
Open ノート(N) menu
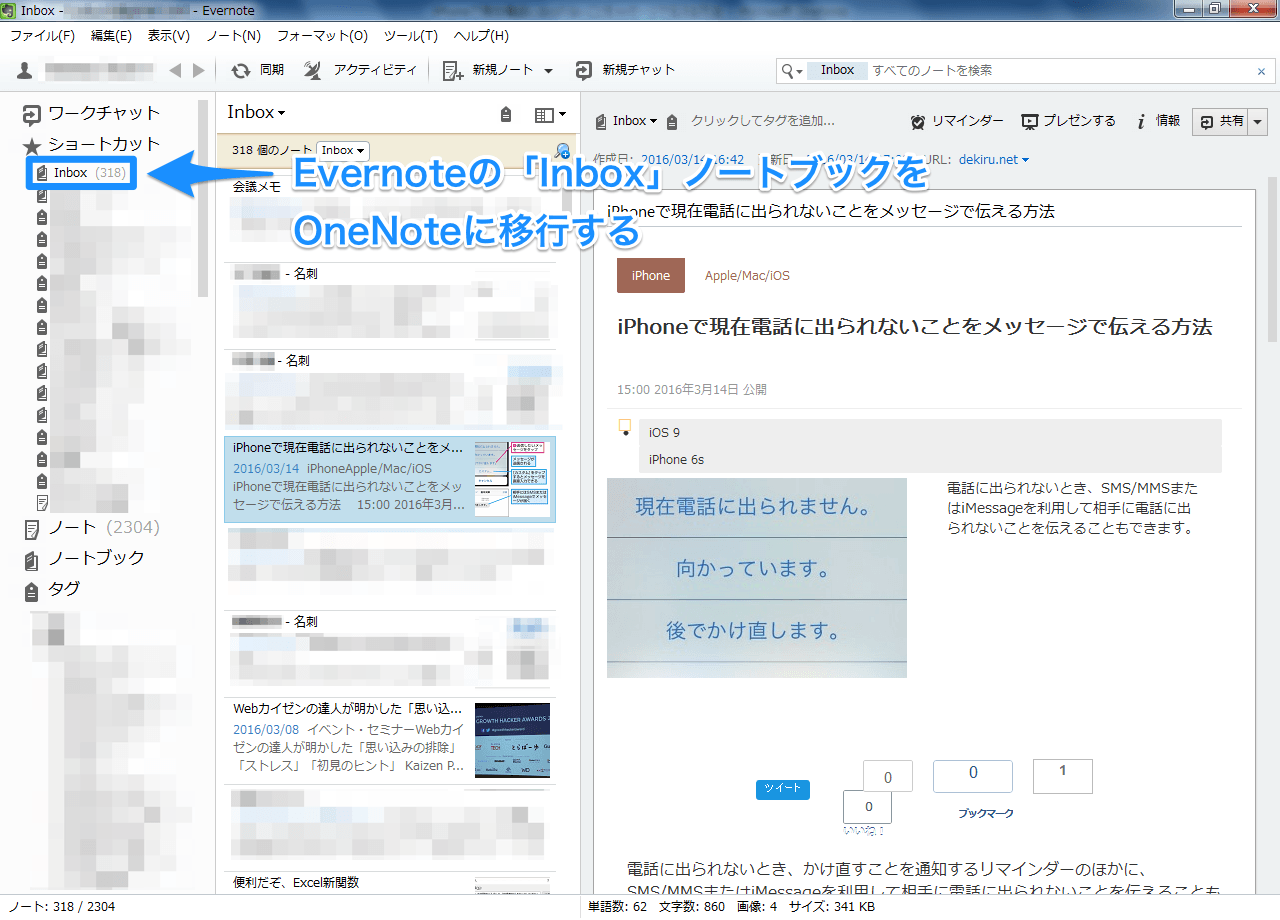coord(233,36)
